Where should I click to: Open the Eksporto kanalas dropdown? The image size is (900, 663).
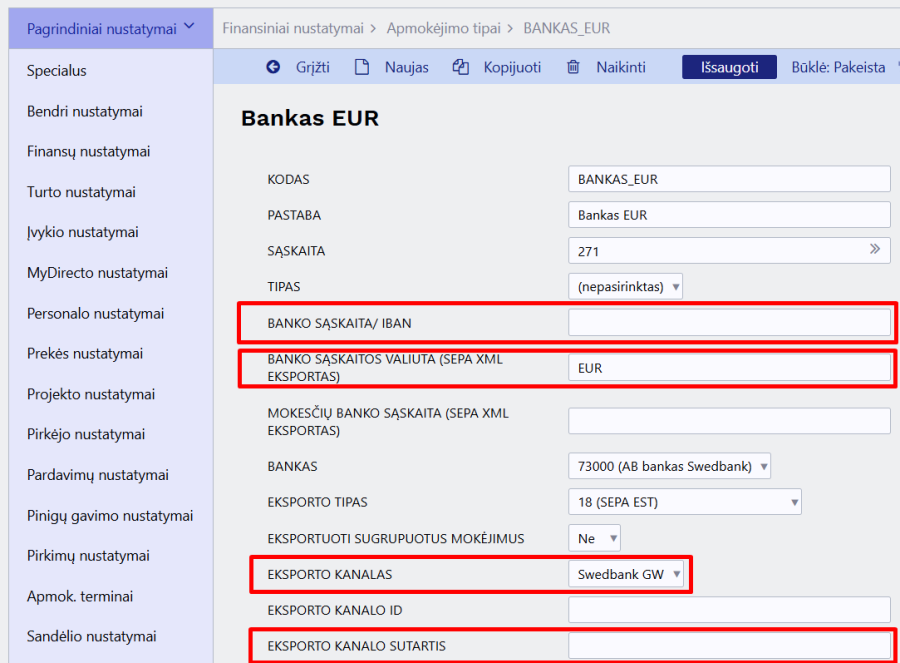click(x=626, y=574)
